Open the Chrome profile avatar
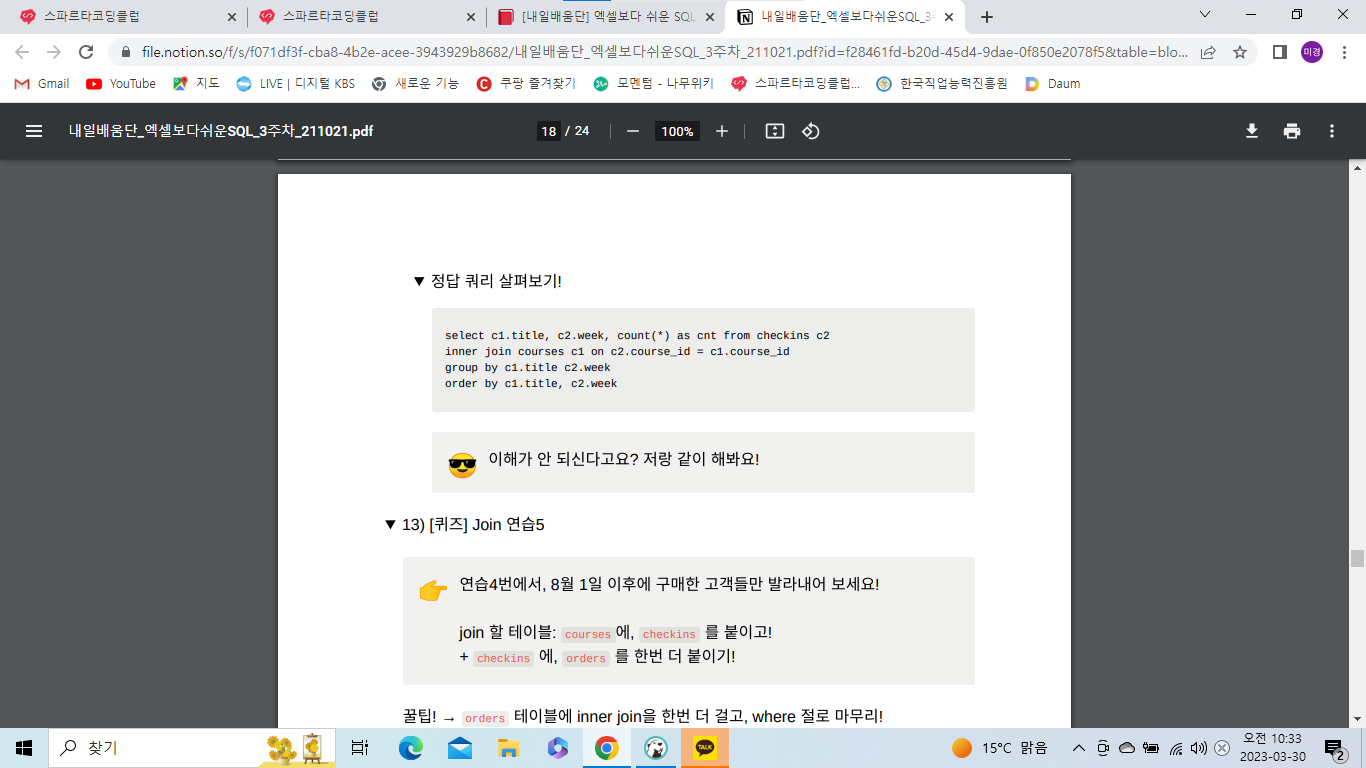Viewport: 1366px width, 768px height. [x=1312, y=52]
